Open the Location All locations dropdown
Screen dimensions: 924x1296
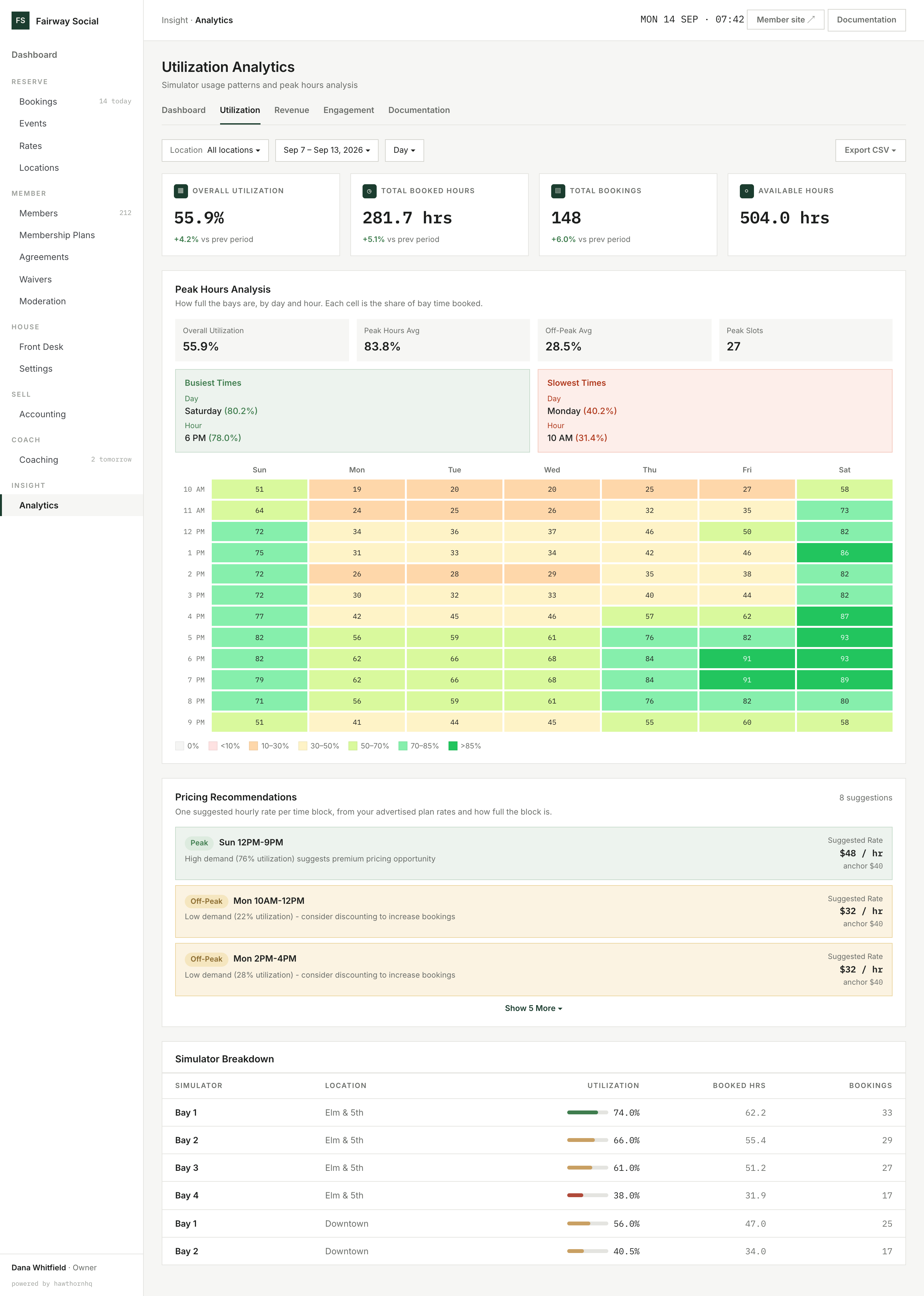tap(215, 150)
